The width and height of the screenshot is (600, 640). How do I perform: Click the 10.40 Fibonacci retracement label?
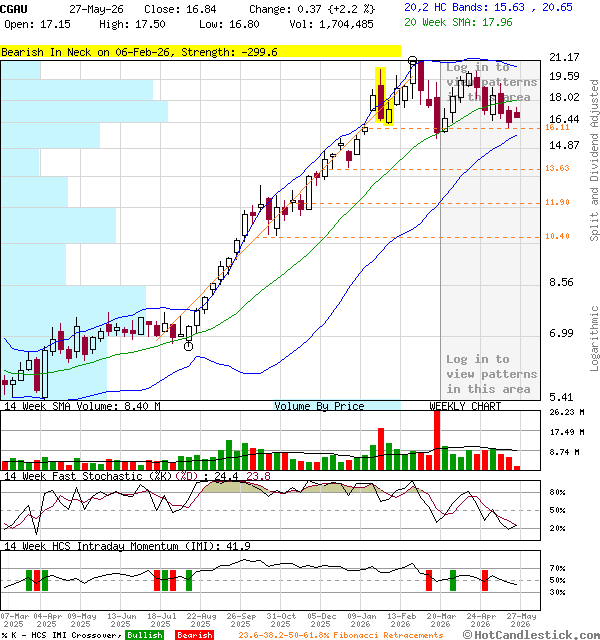tap(557, 236)
